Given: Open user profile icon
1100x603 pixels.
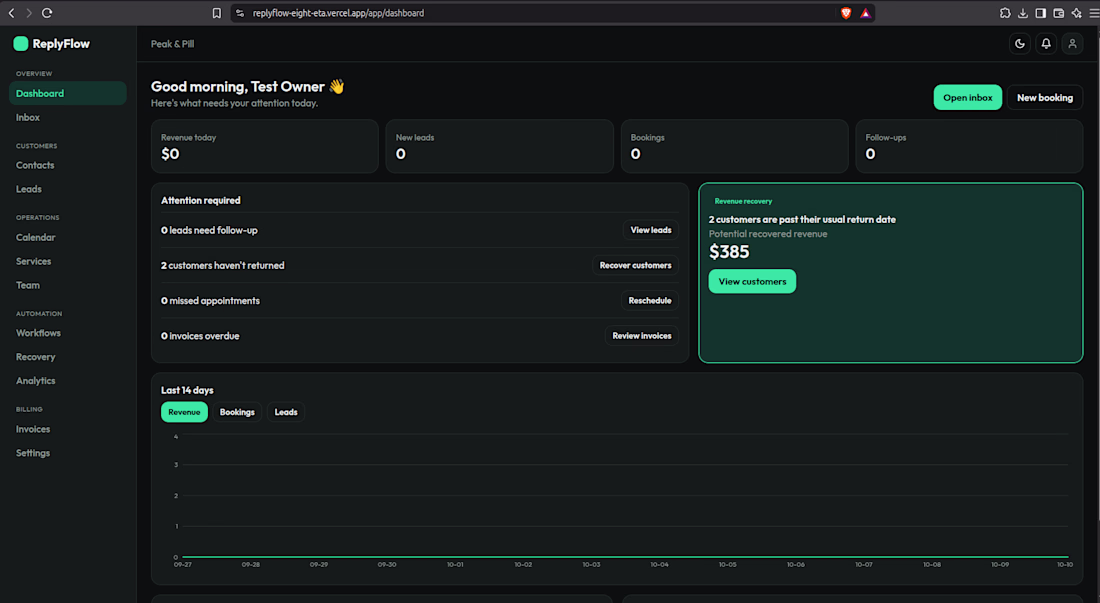Looking at the screenshot, I should point(1072,43).
